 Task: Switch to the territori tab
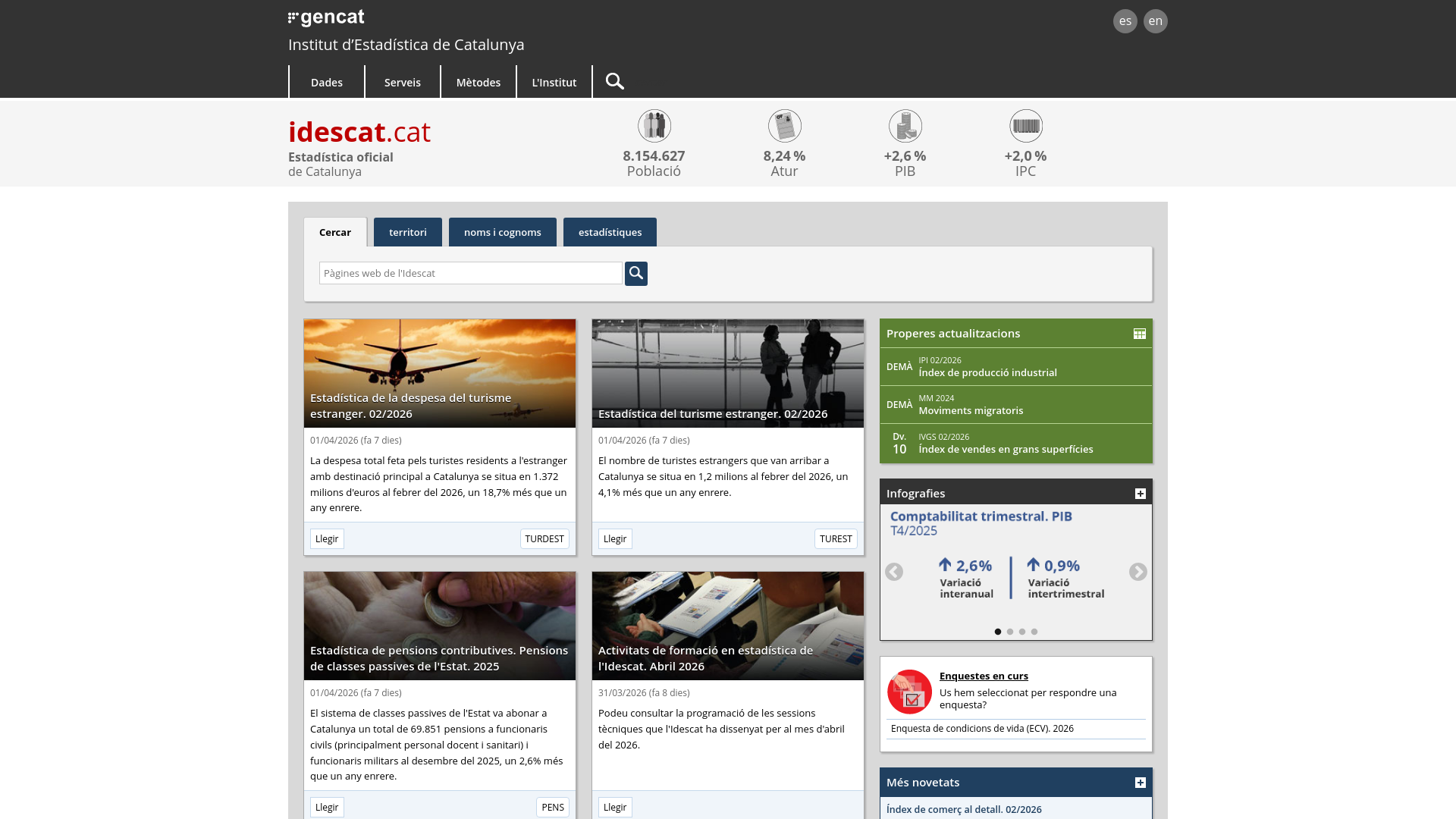tap(408, 232)
